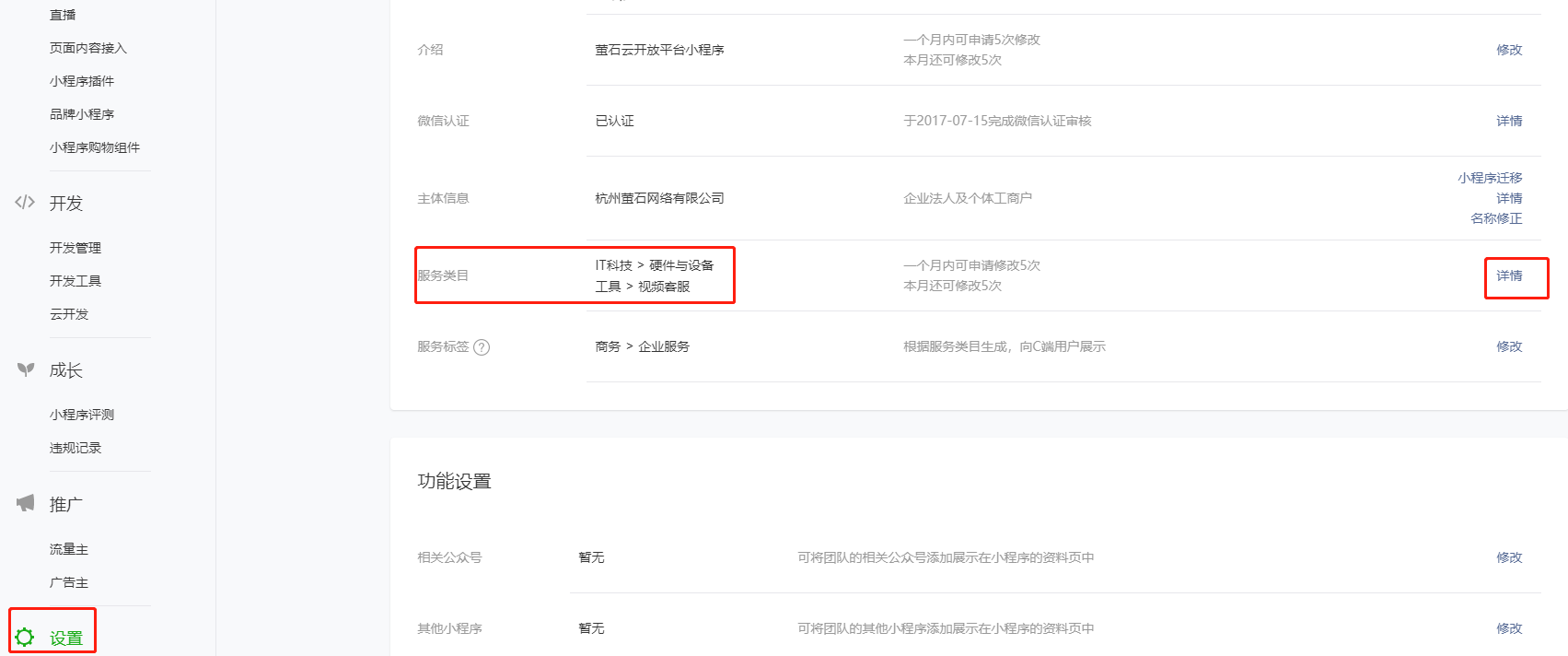Select 小程序评测 under 成长
Viewport: 1568px width, 656px height.
click(x=81, y=414)
